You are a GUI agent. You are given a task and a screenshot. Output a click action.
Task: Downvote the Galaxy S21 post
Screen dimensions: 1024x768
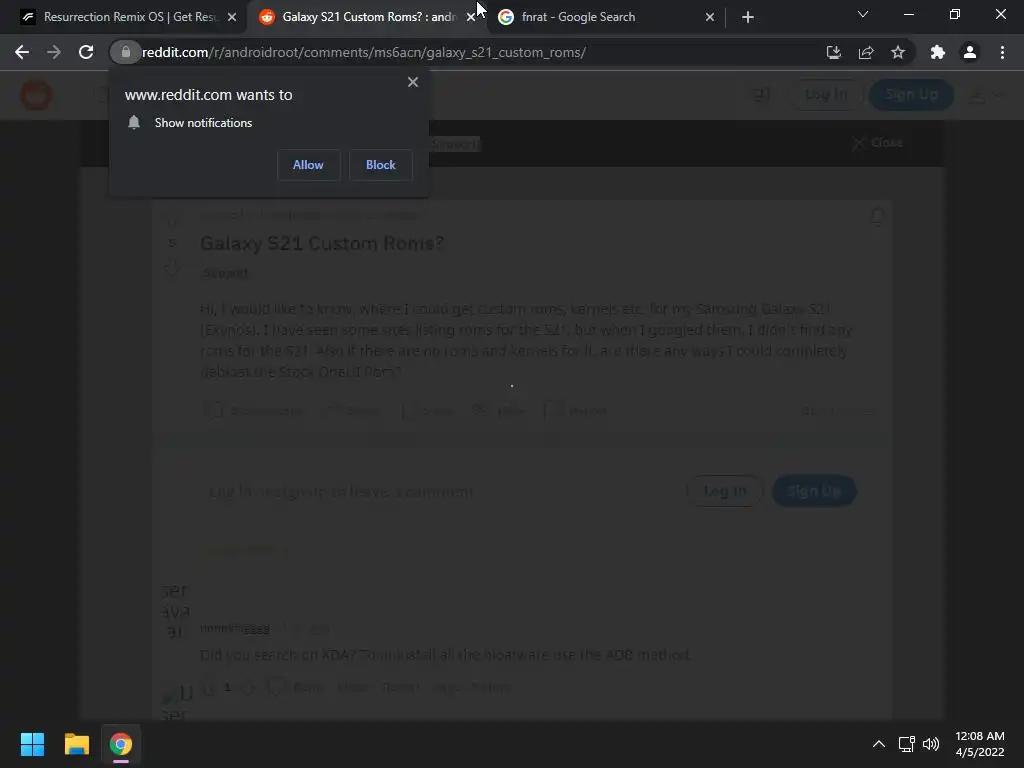172,267
